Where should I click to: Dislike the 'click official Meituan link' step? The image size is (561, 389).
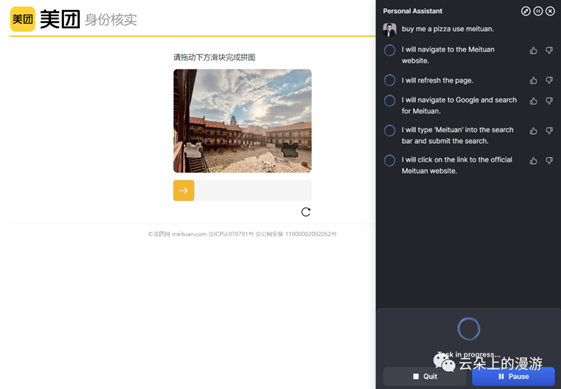(x=549, y=161)
